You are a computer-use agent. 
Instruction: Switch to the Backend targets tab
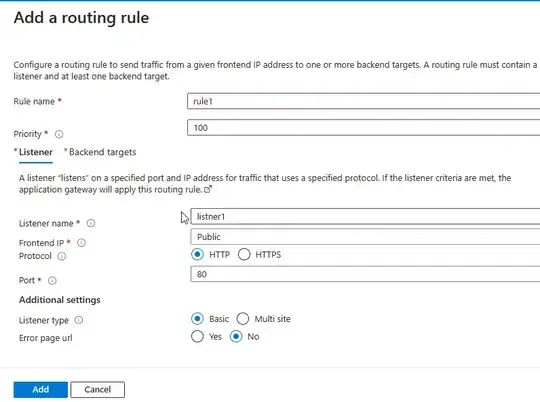100,152
